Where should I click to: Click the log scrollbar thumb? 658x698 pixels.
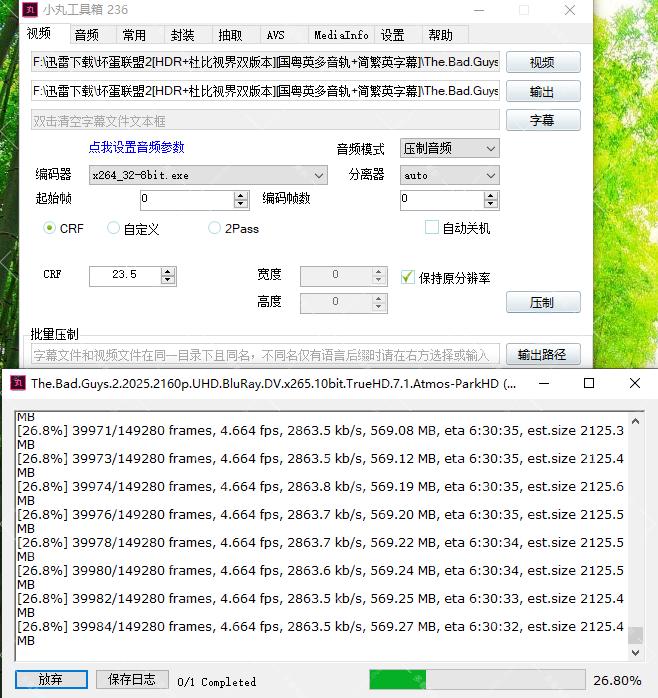click(x=636, y=635)
